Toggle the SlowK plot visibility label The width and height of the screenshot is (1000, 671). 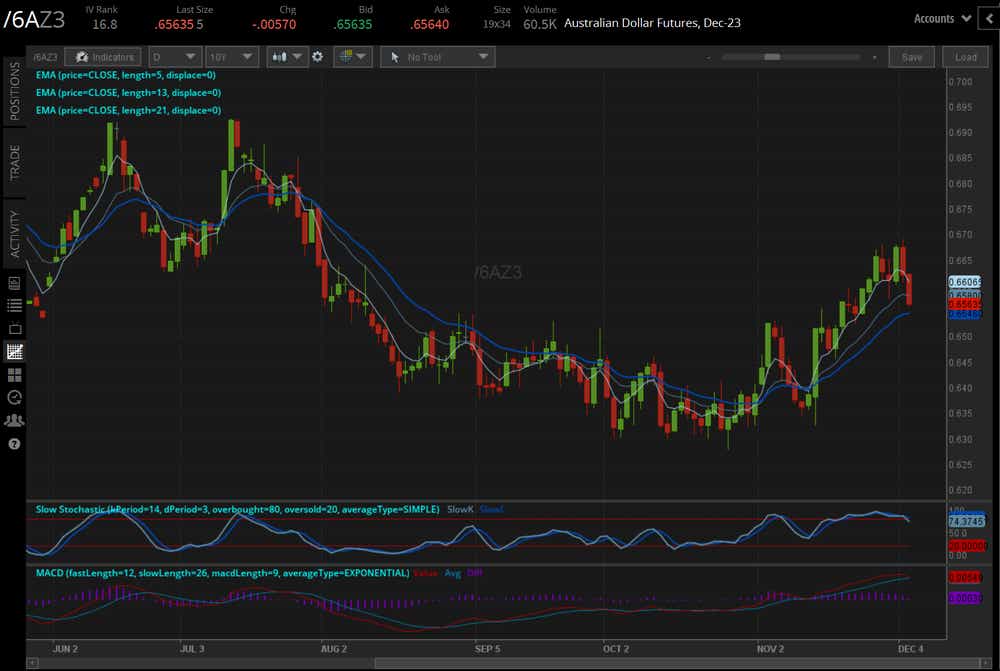[459, 510]
